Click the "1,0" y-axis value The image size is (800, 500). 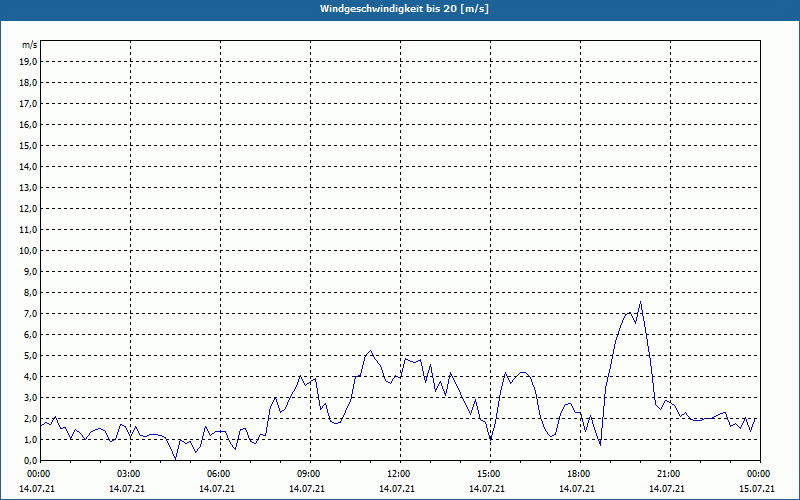click(30, 439)
